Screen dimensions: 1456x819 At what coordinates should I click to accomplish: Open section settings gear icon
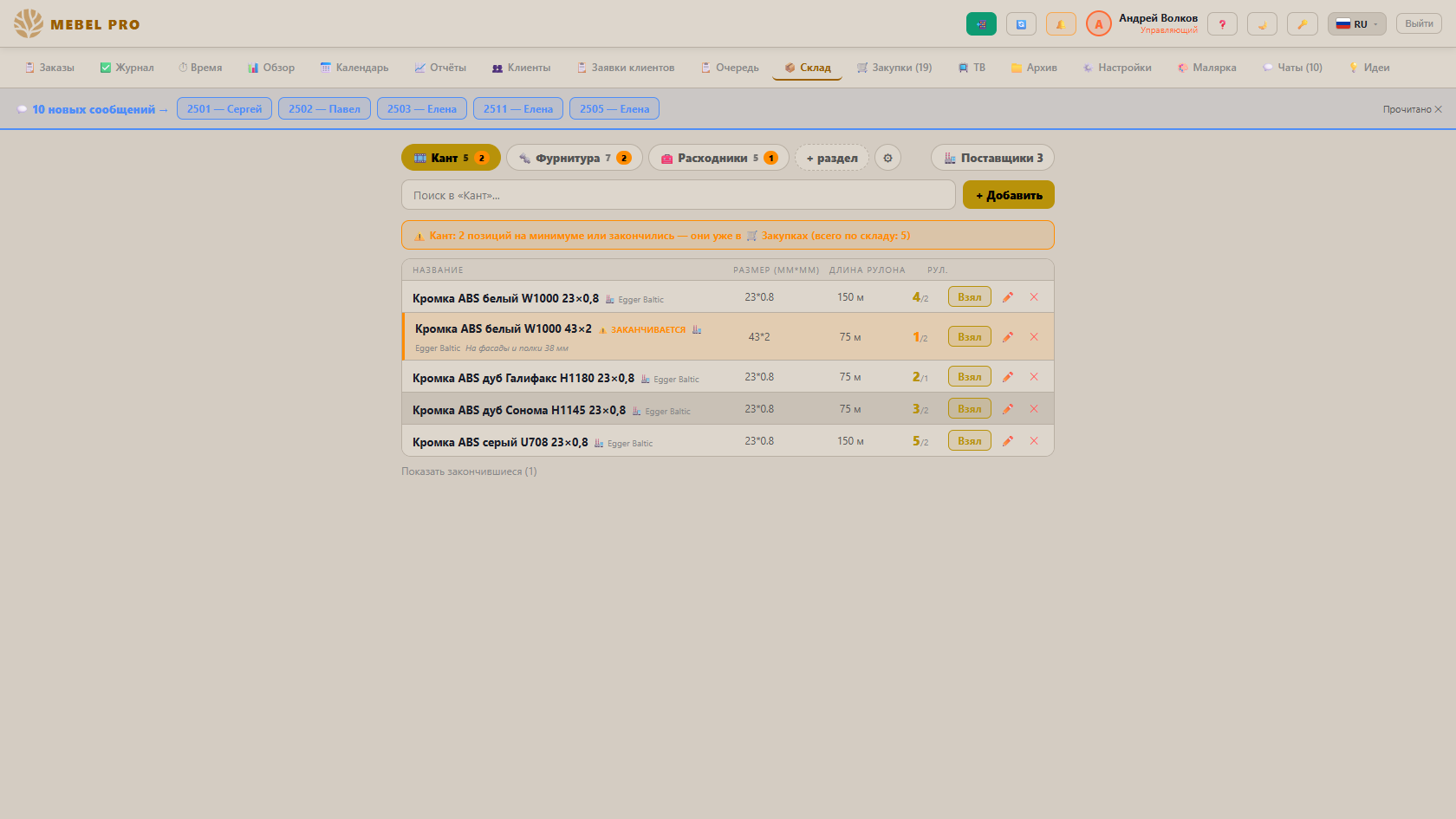(887, 158)
